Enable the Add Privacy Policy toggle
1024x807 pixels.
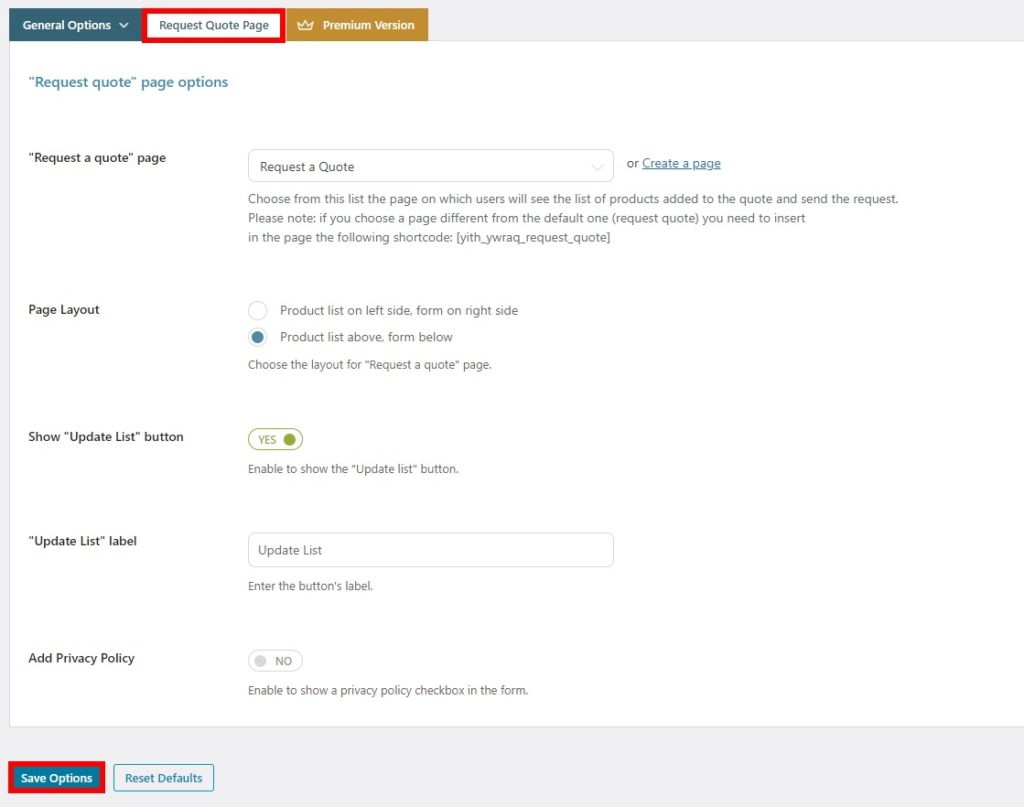point(275,661)
